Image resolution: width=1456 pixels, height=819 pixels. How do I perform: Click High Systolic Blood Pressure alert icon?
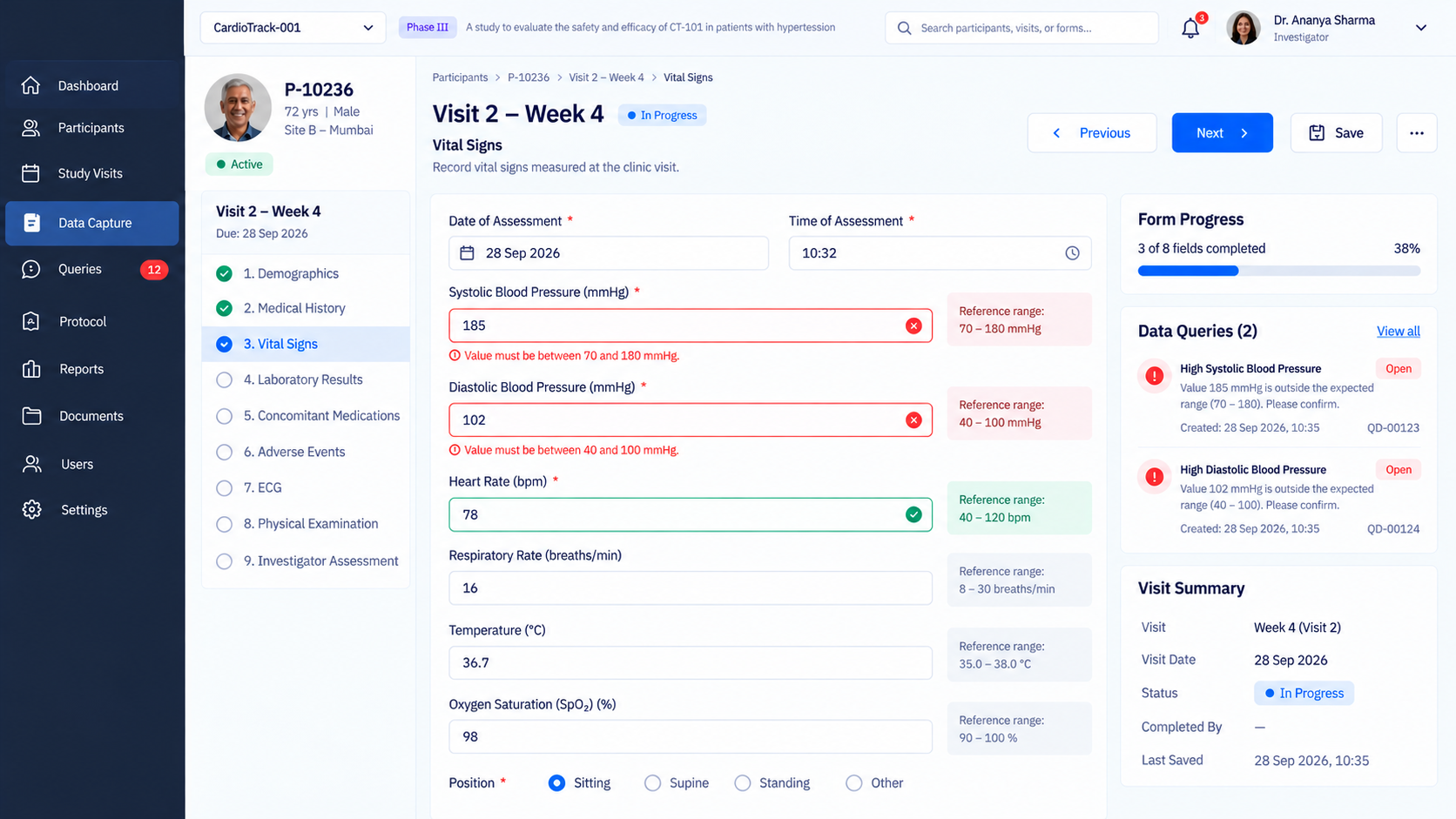click(x=1155, y=376)
